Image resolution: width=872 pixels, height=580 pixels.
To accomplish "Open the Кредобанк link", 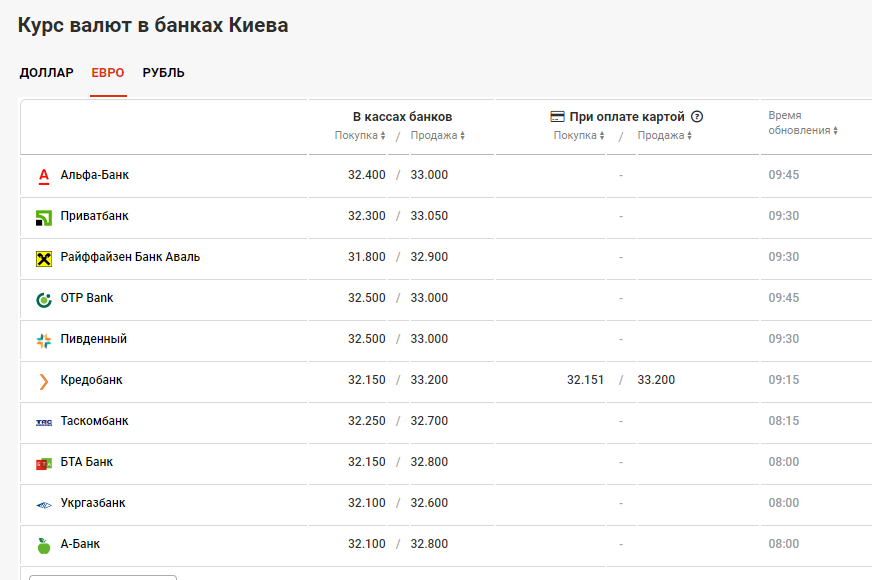I will [x=91, y=380].
